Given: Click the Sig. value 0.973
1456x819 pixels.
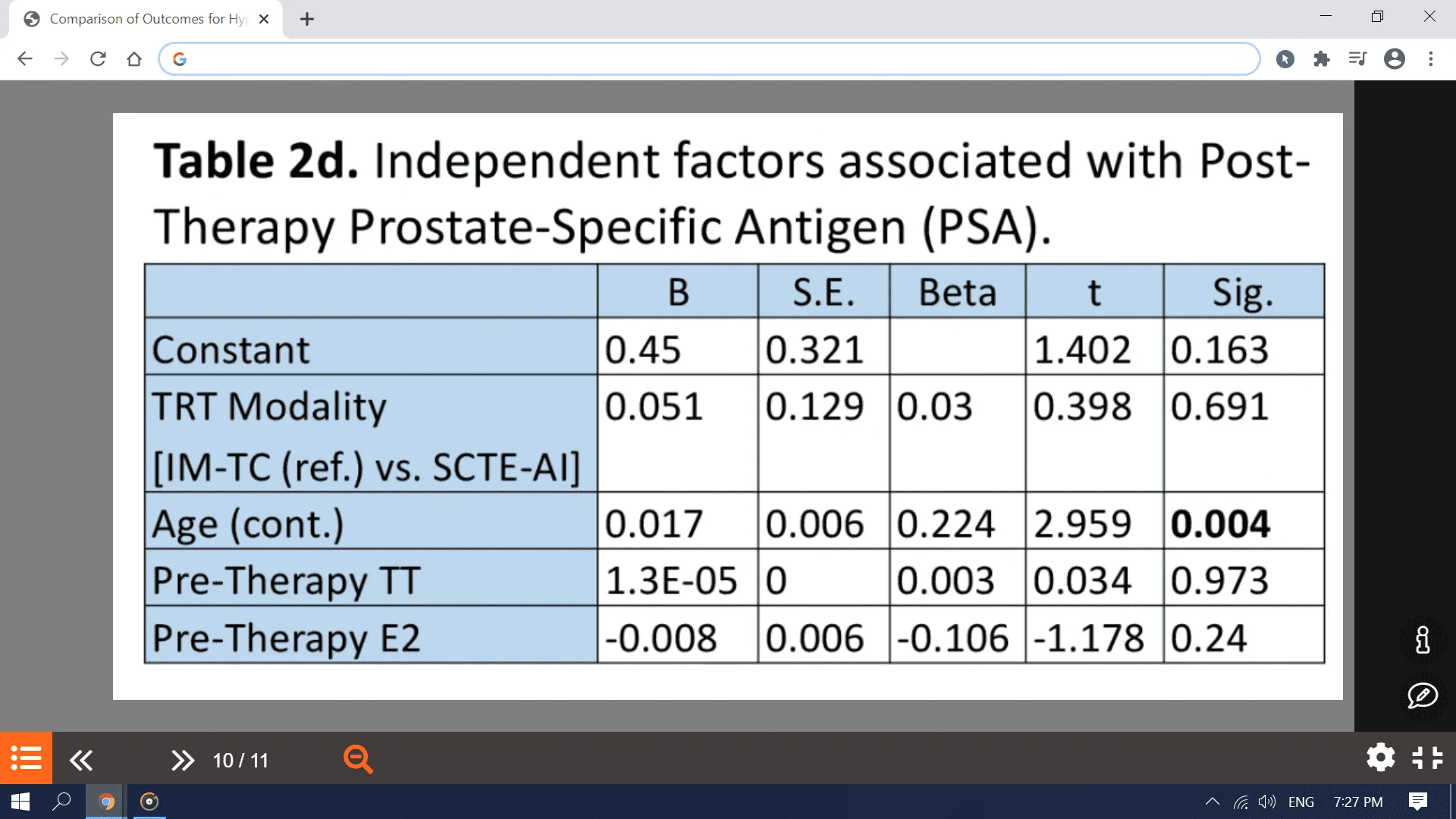Looking at the screenshot, I should tap(1220, 581).
